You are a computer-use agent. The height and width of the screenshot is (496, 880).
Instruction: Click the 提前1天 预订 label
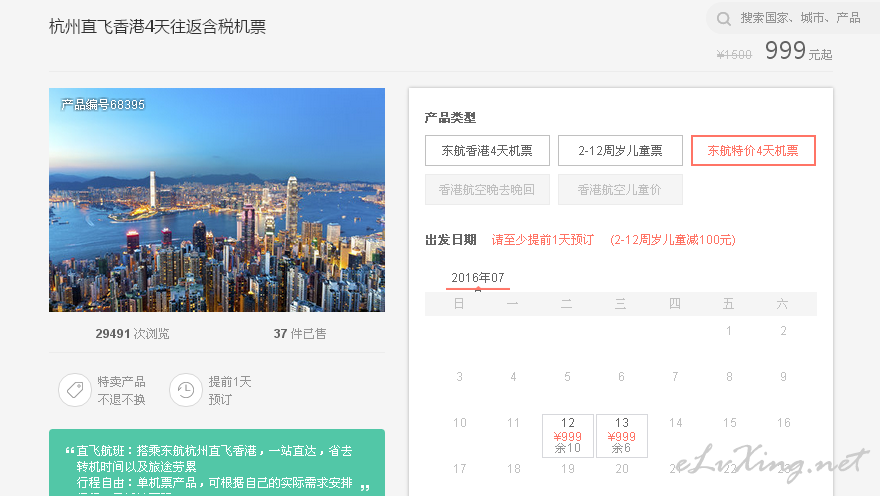(x=230, y=391)
